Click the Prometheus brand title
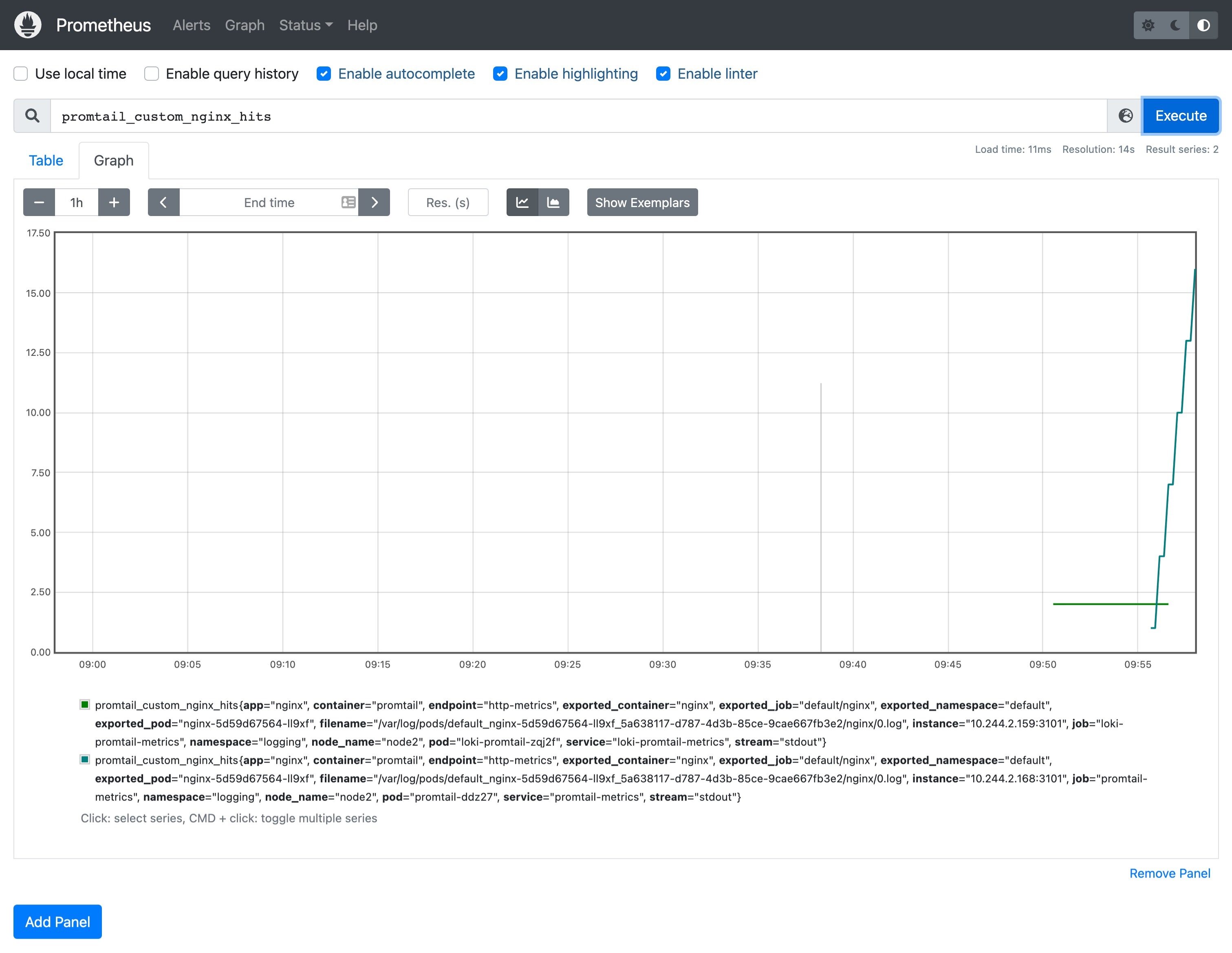The image size is (1232, 953). click(x=103, y=25)
